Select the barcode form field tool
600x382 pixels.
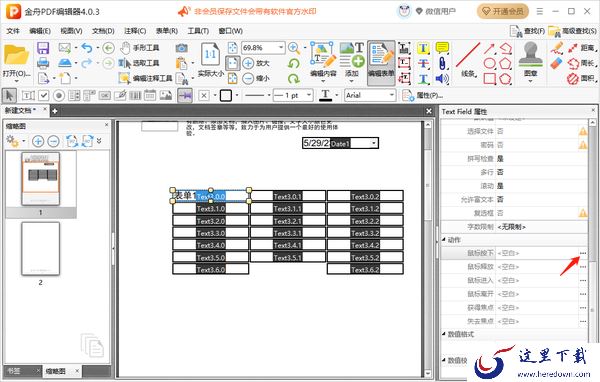pyautogui.click(x=135, y=95)
